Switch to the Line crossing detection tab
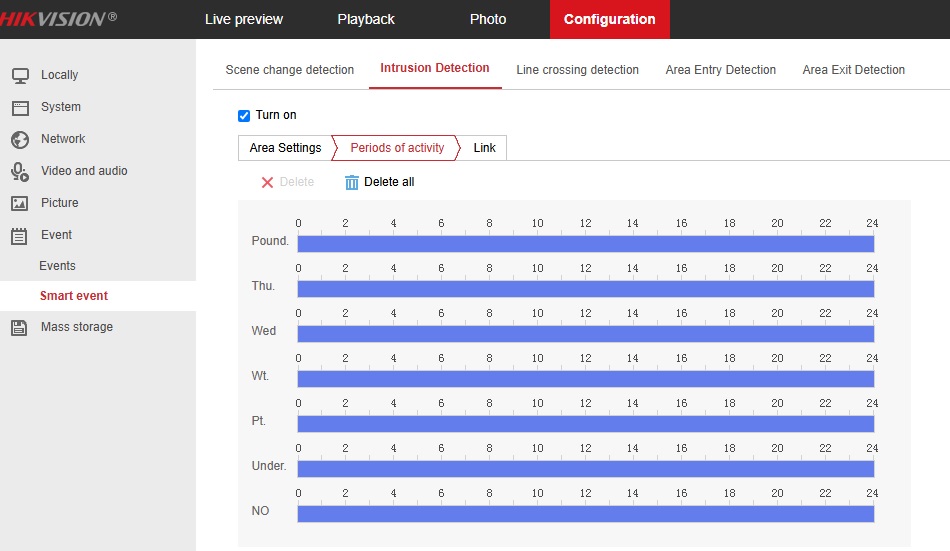This screenshot has width=950, height=551. pos(577,70)
